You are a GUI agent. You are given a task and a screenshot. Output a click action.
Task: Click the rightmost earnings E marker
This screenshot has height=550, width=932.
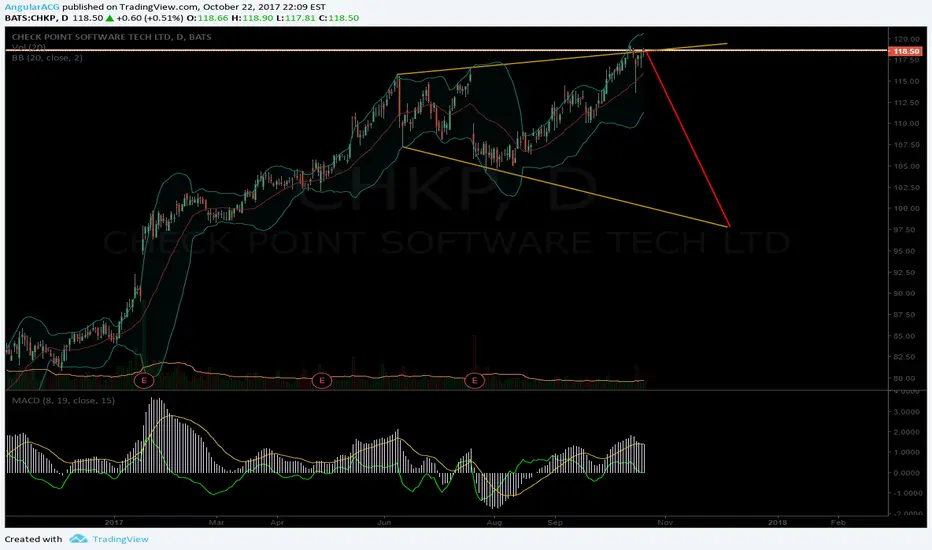click(474, 380)
